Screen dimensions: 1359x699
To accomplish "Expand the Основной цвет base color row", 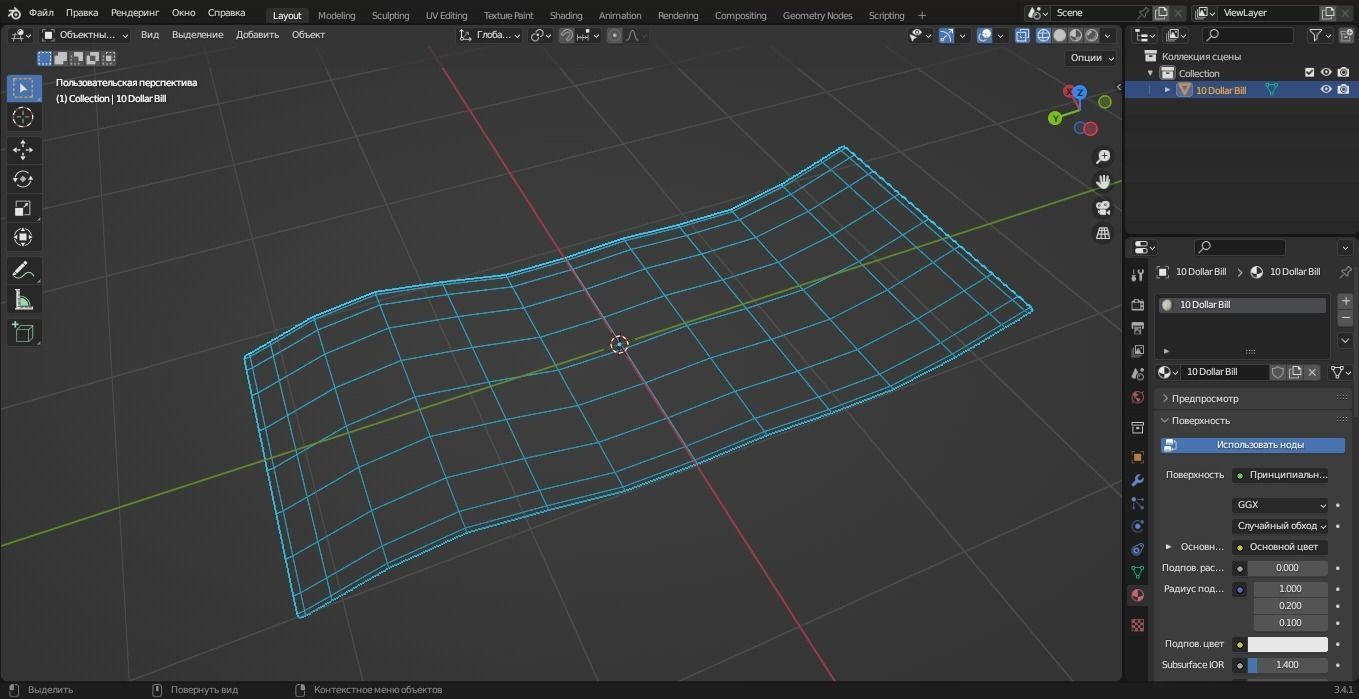I will (x=1168, y=547).
